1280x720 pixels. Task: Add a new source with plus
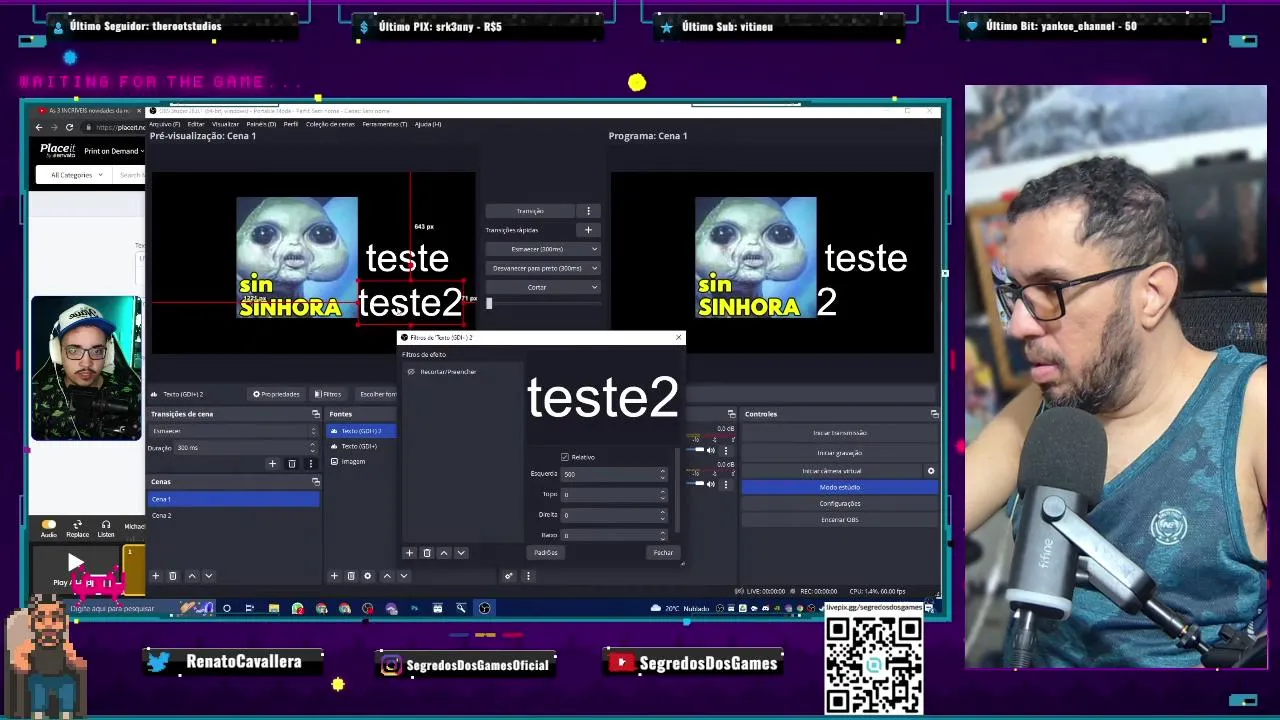tap(334, 576)
